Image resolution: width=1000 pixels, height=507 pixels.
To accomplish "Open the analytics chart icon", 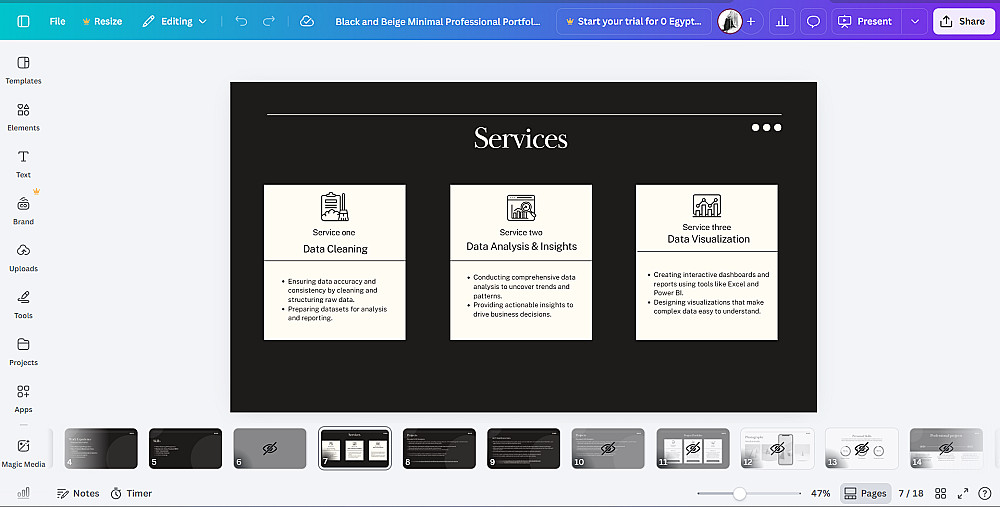I will (x=783, y=21).
